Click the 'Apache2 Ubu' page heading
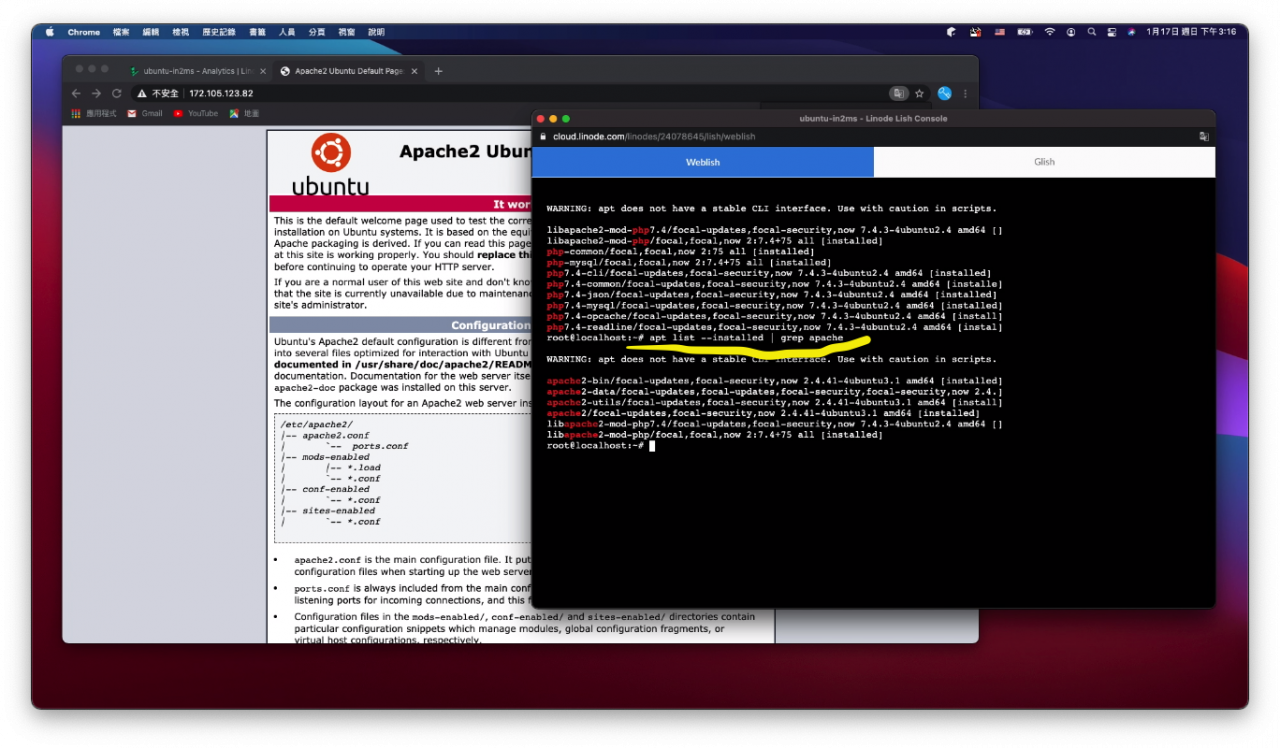This screenshot has height=748, width=1280. point(464,152)
